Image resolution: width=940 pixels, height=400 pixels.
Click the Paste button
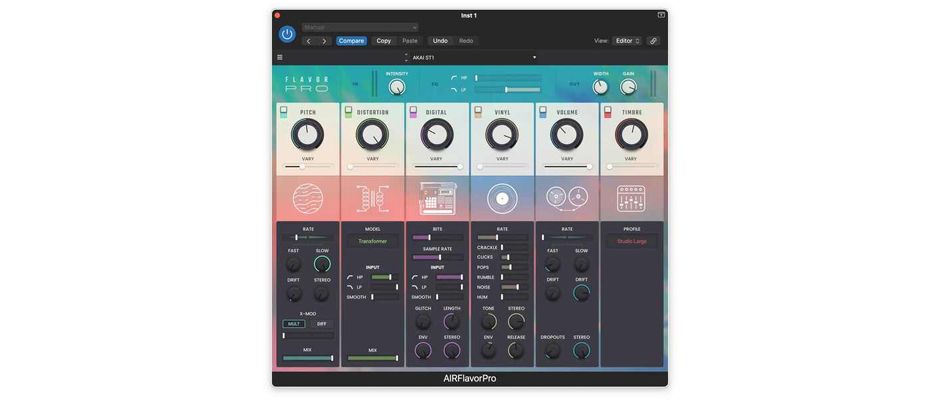click(x=410, y=41)
